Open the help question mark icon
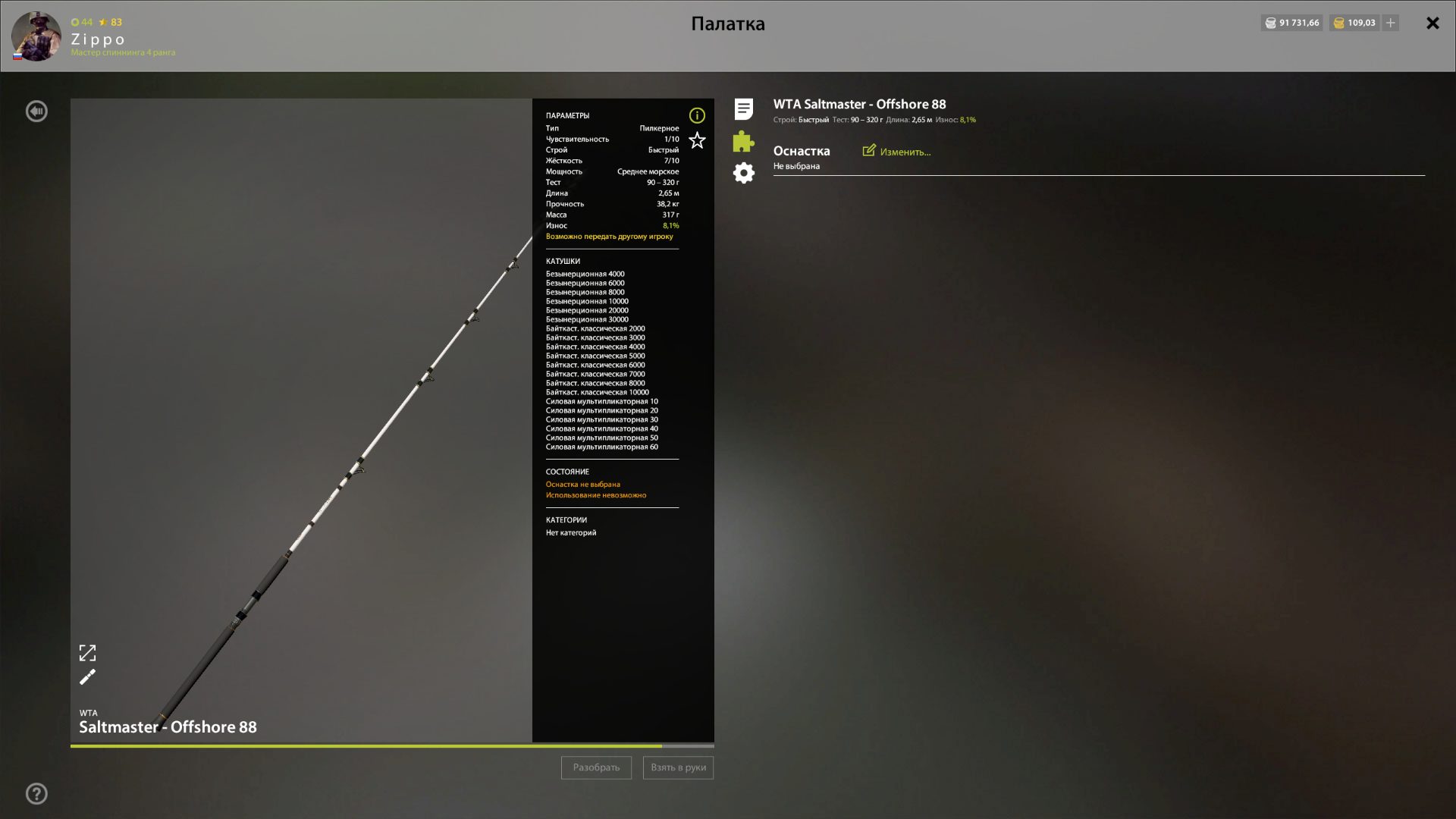The height and width of the screenshot is (819, 1456). tap(36, 794)
